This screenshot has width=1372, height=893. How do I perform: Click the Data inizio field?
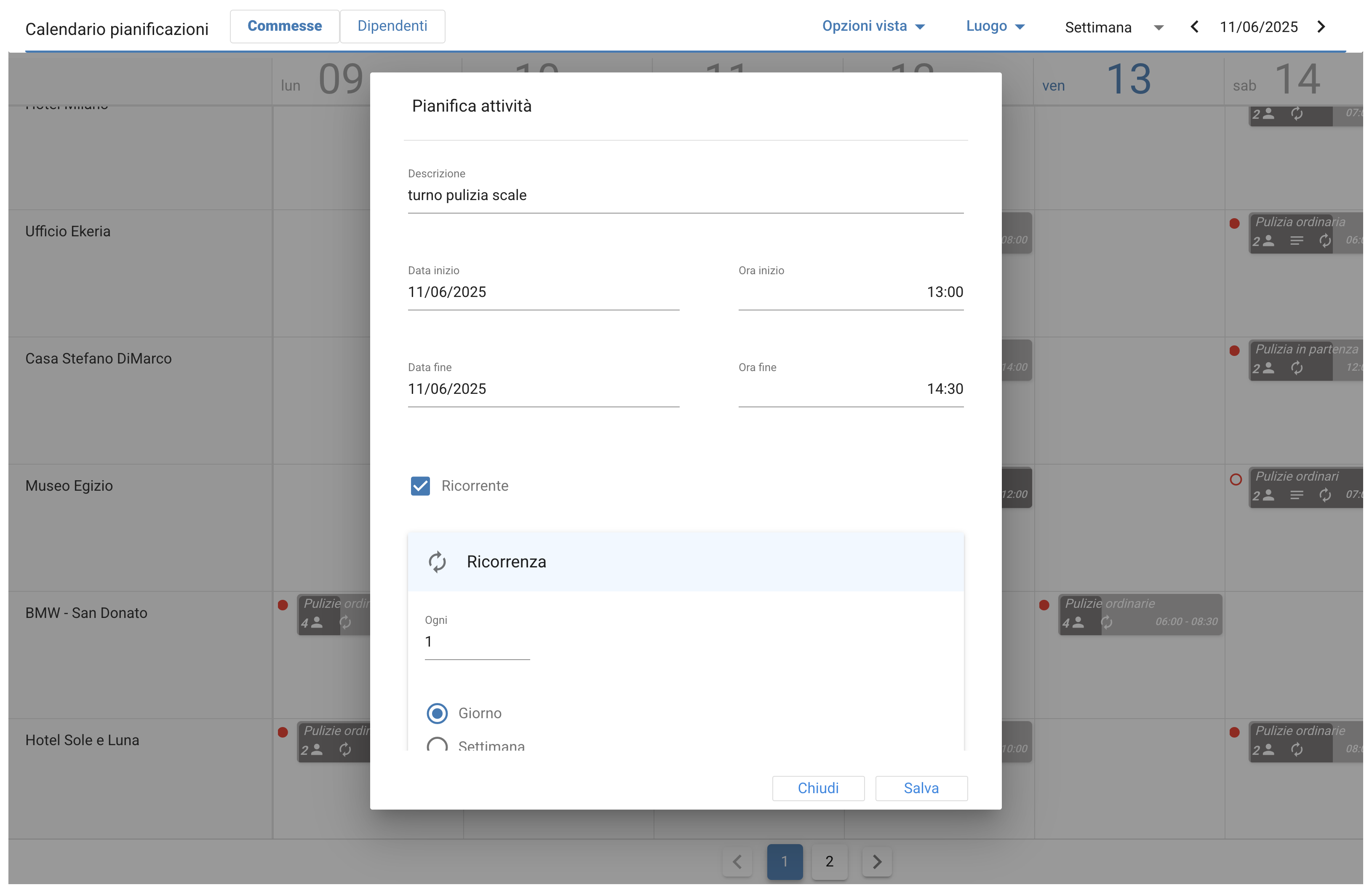544,292
